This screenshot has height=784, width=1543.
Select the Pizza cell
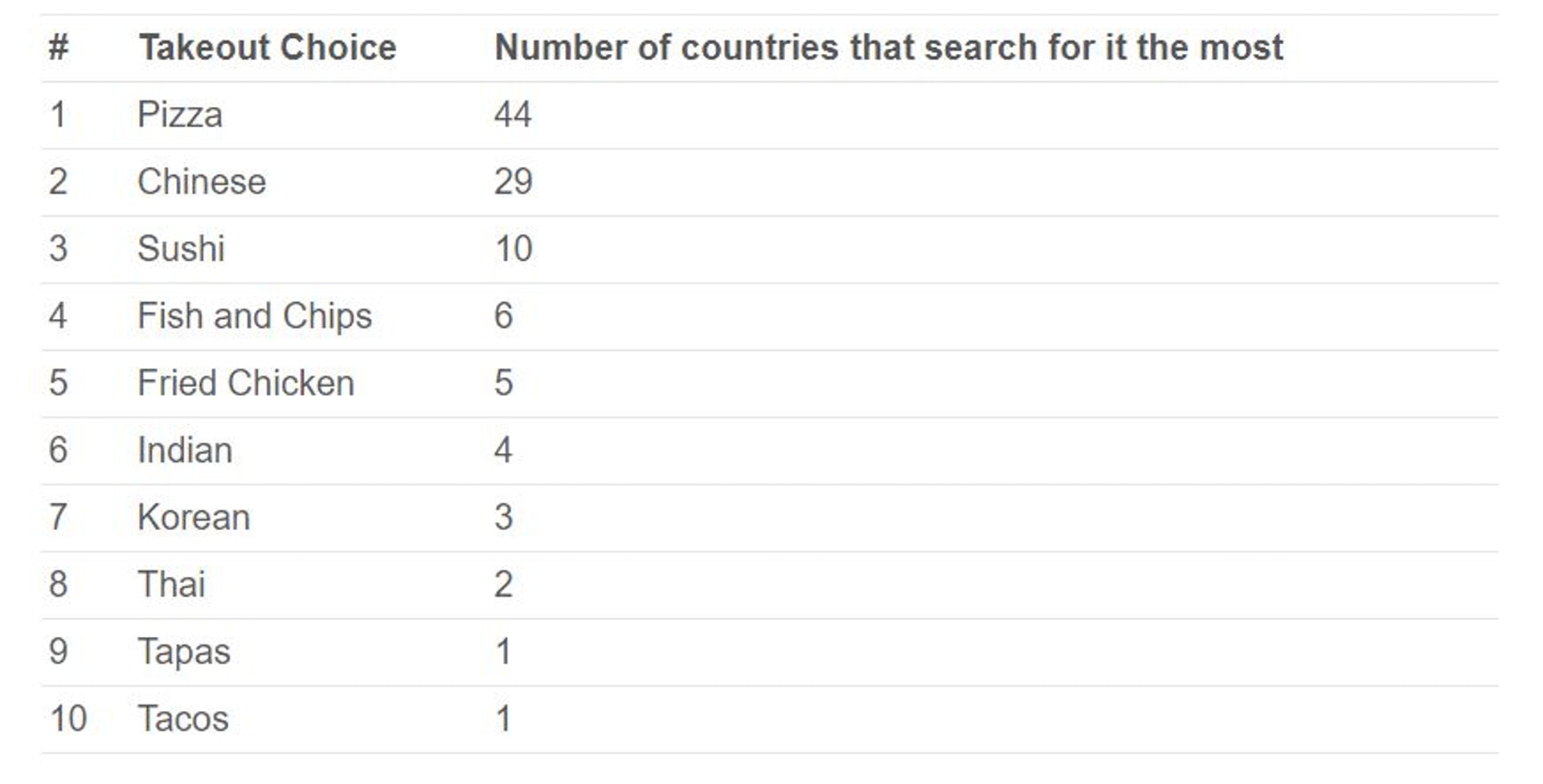pyautogui.click(x=180, y=114)
